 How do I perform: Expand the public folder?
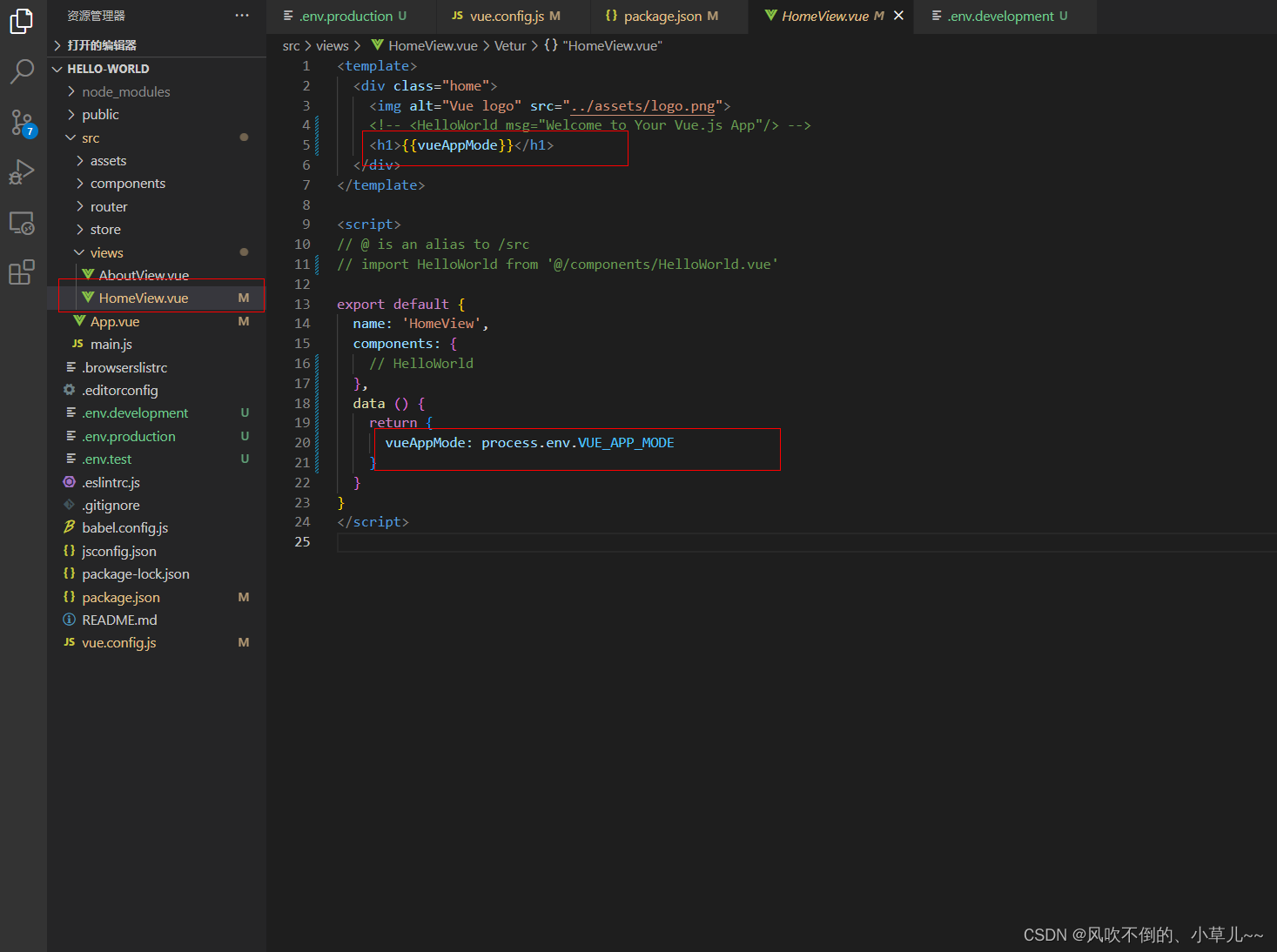[x=157, y=115]
